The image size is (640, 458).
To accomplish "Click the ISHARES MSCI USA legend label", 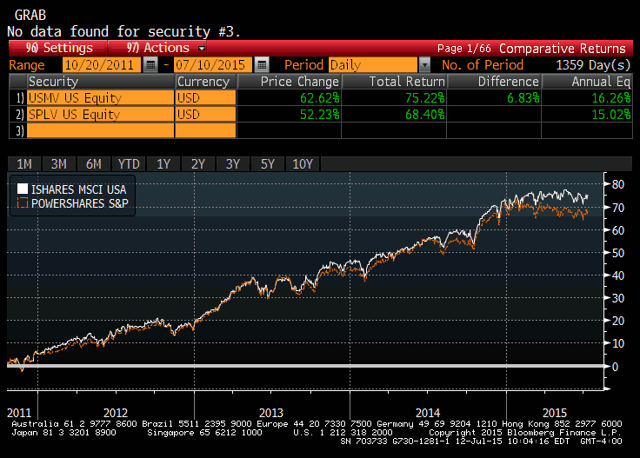I will click(79, 189).
